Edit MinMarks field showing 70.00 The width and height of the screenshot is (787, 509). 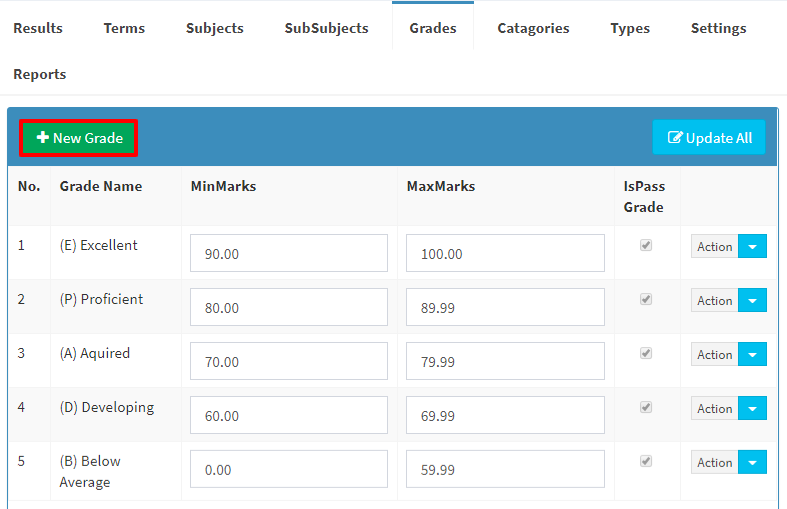(x=289, y=361)
